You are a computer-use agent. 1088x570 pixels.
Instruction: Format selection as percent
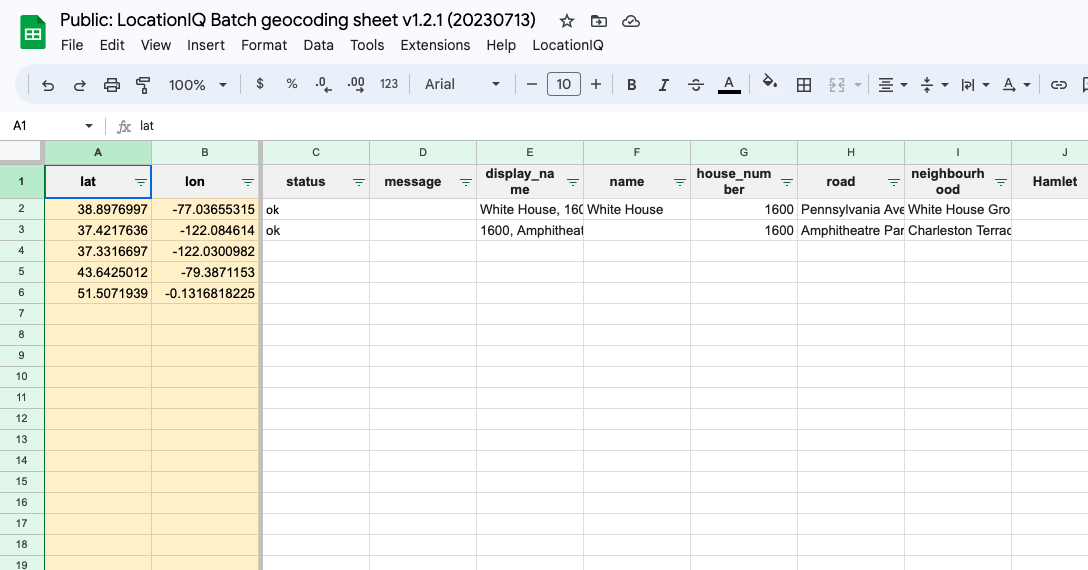pos(292,84)
